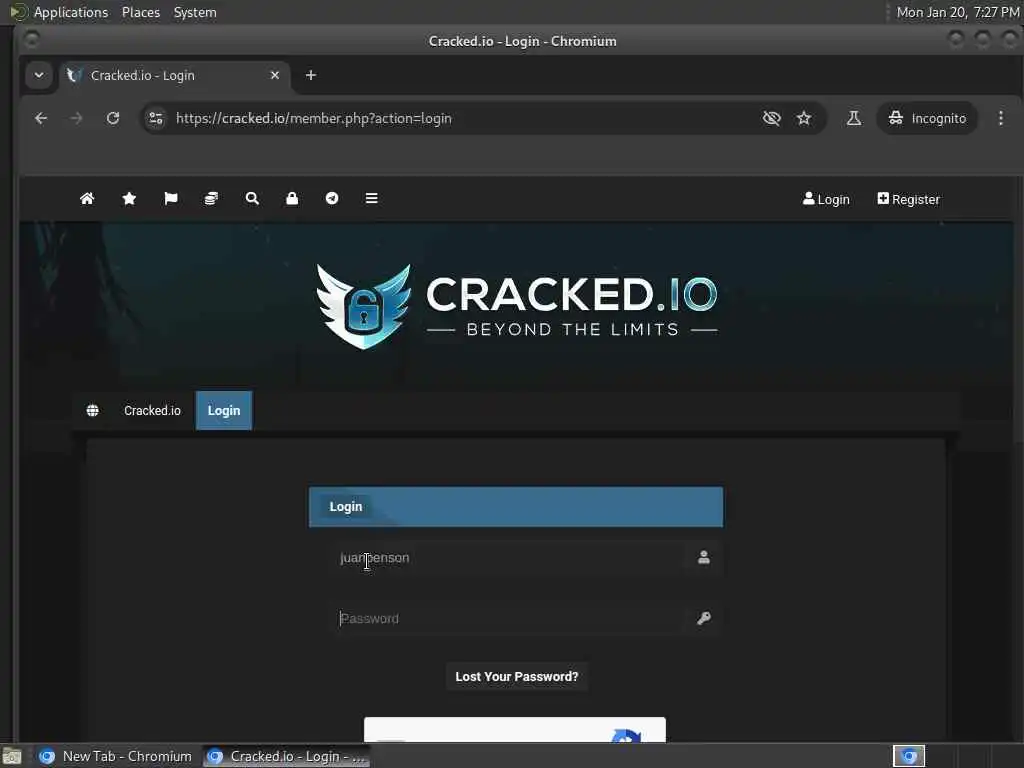
Task: Click the user icon beside username field
Action: click(703, 557)
